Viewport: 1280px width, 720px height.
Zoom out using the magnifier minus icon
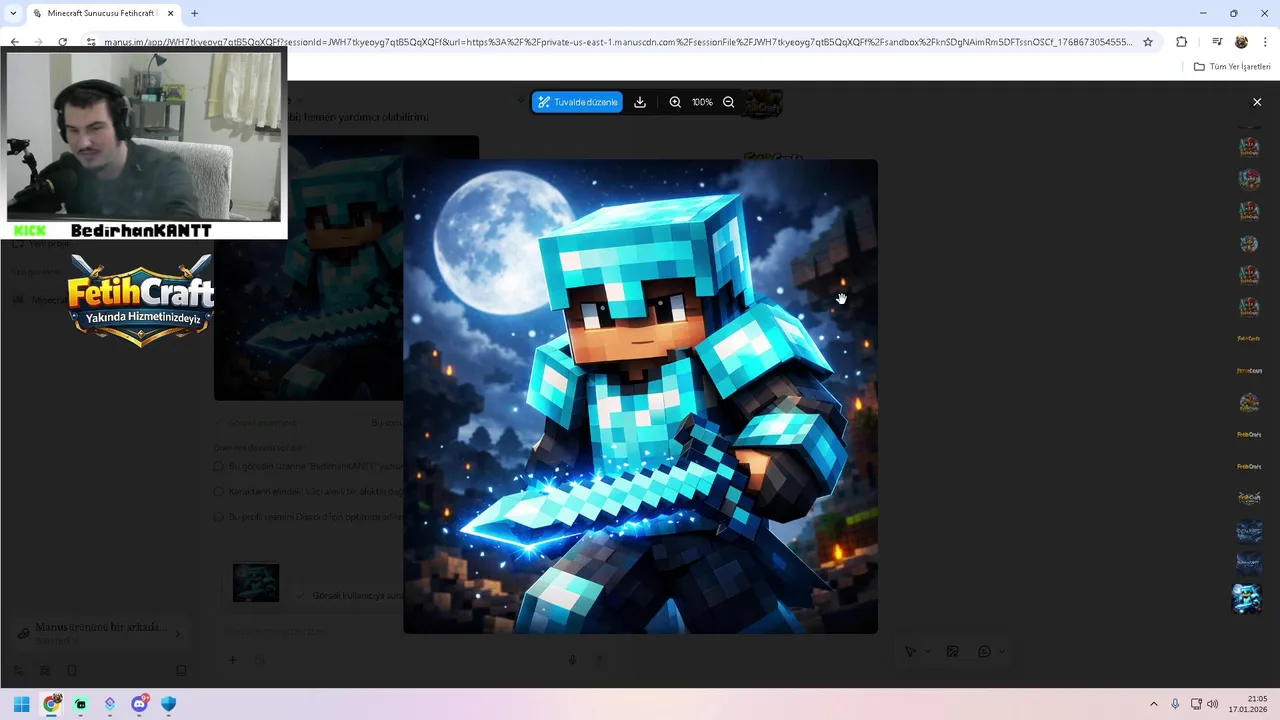[728, 102]
